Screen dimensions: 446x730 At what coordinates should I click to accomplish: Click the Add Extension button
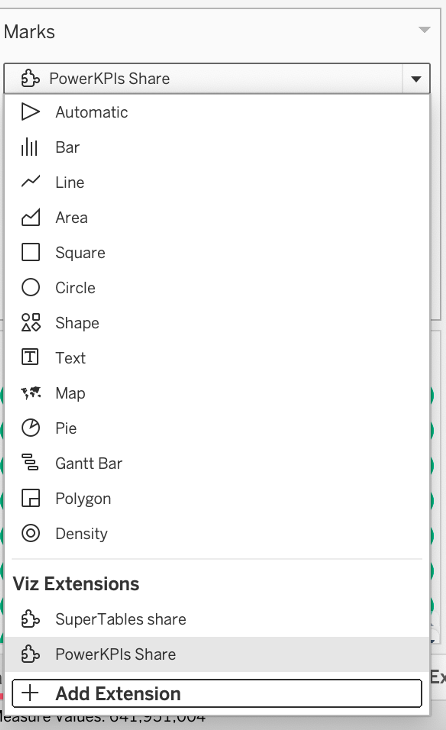coord(217,693)
